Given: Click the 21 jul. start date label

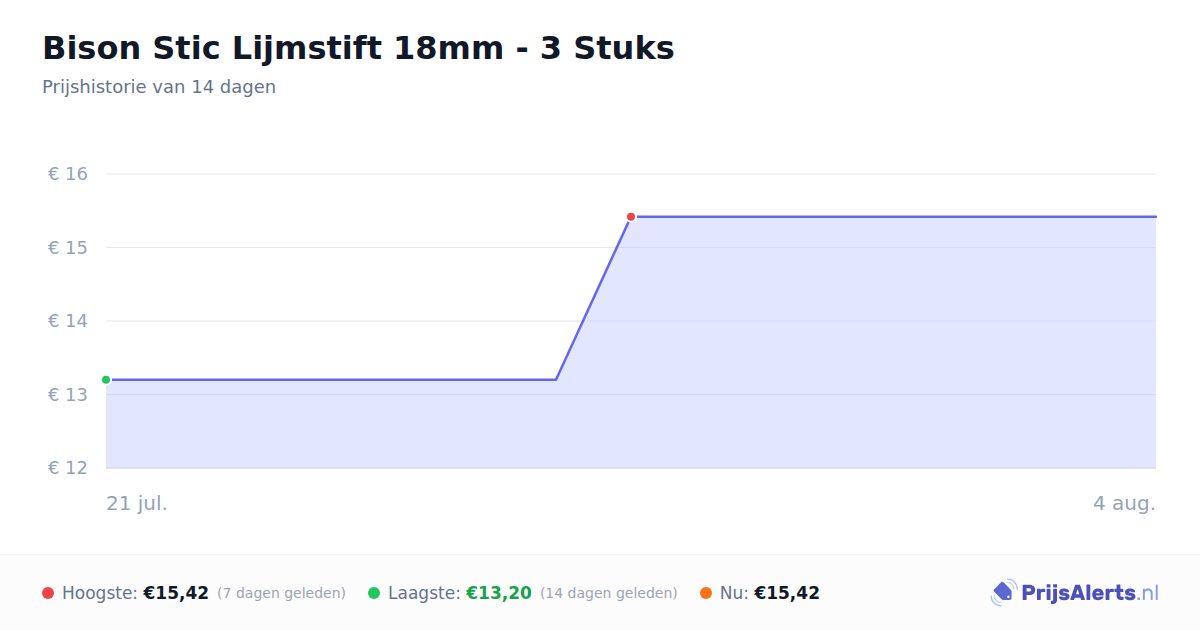Looking at the screenshot, I should point(137,503).
